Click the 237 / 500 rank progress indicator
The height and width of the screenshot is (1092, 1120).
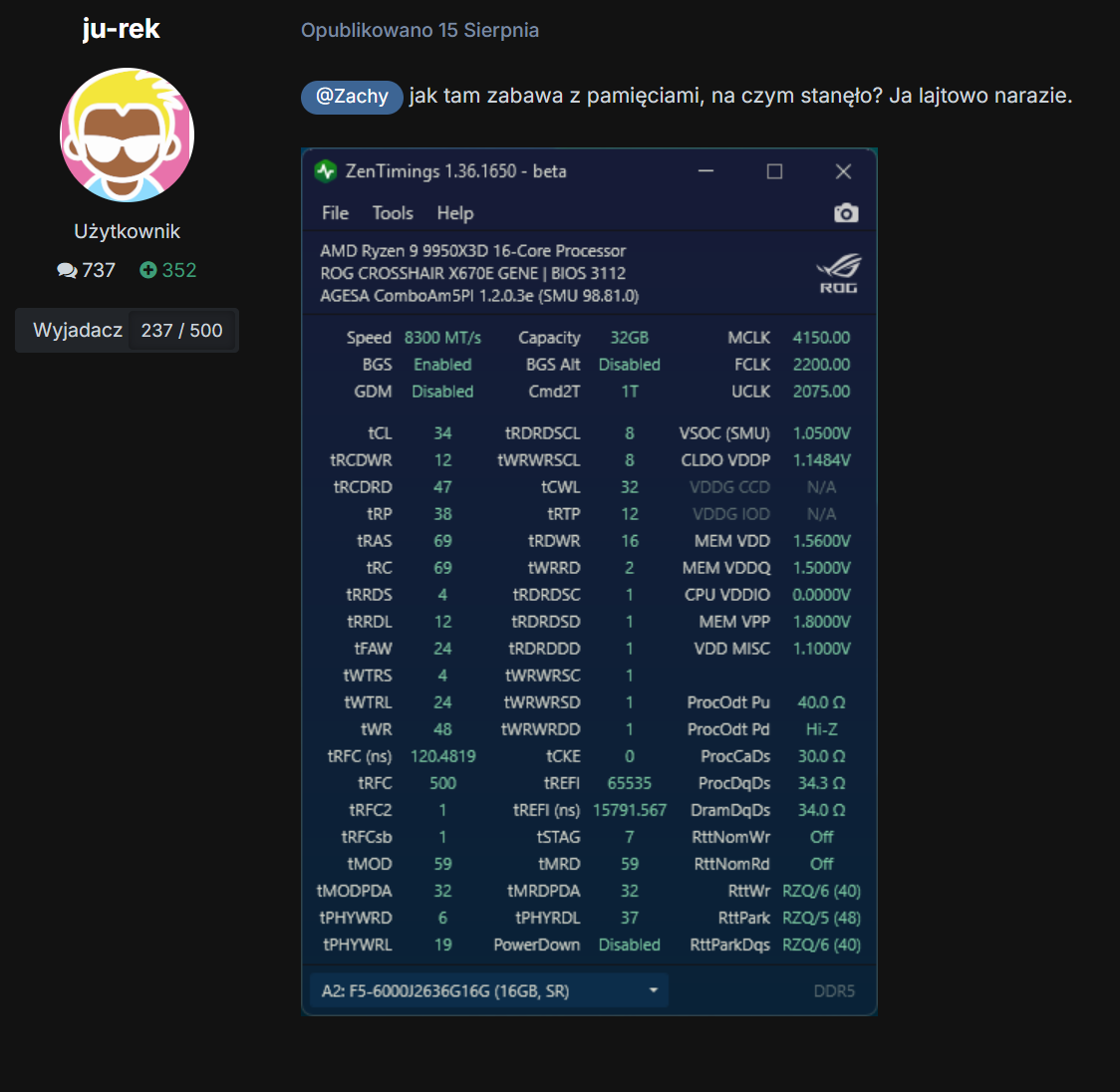tap(181, 330)
